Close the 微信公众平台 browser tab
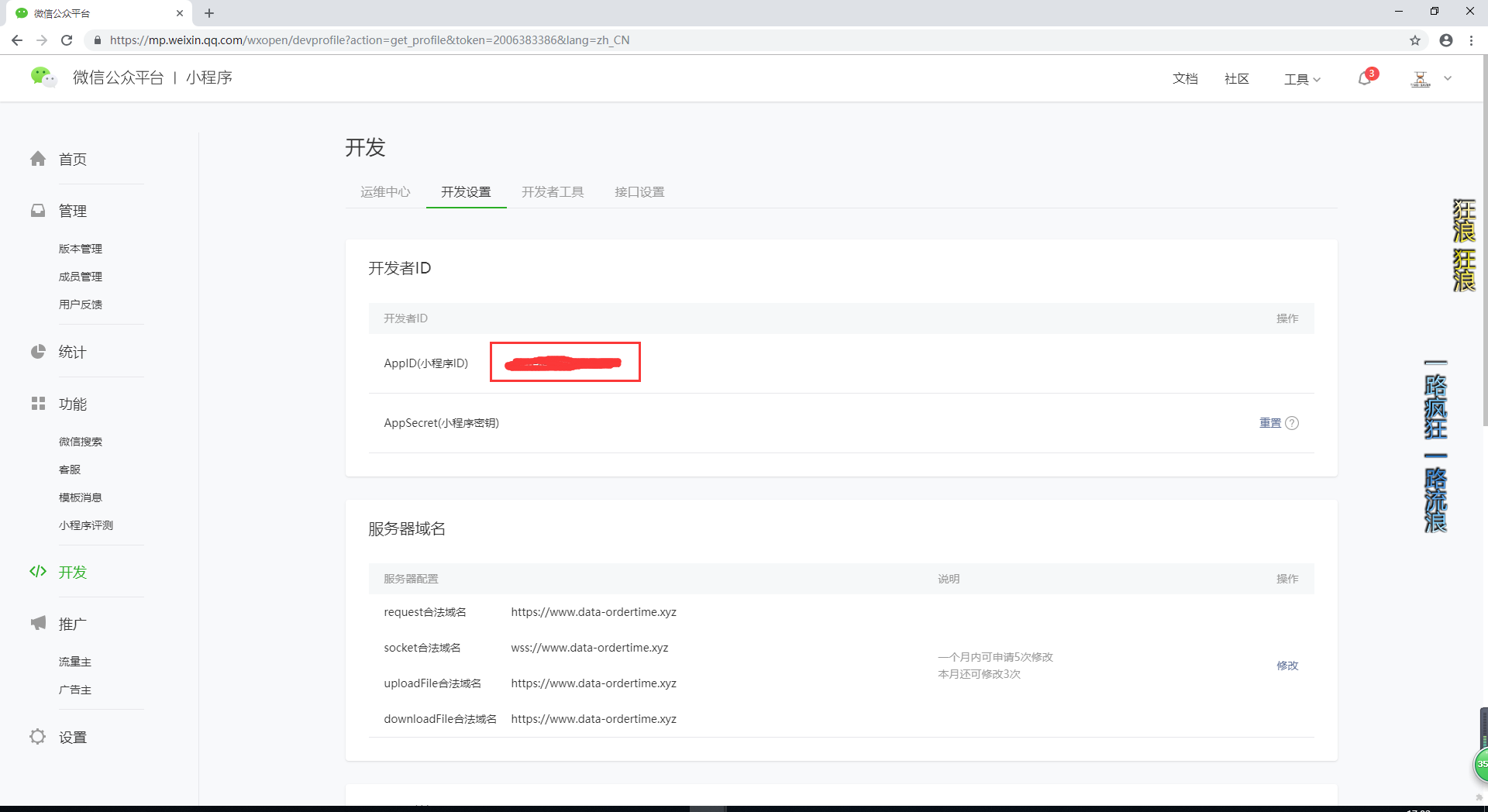 [x=180, y=13]
